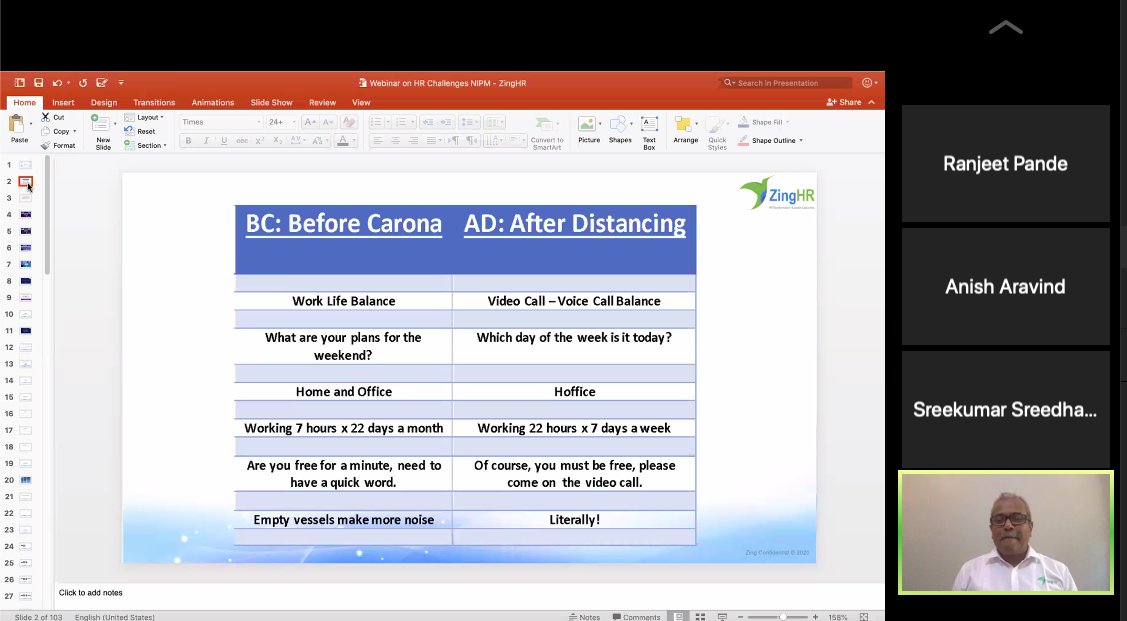Increase font size with A-up icon
This screenshot has height=621, width=1127.
(310, 122)
